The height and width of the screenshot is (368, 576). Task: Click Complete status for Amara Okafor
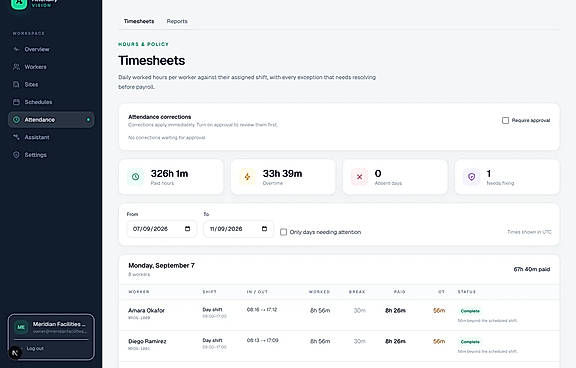coord(470,311)
